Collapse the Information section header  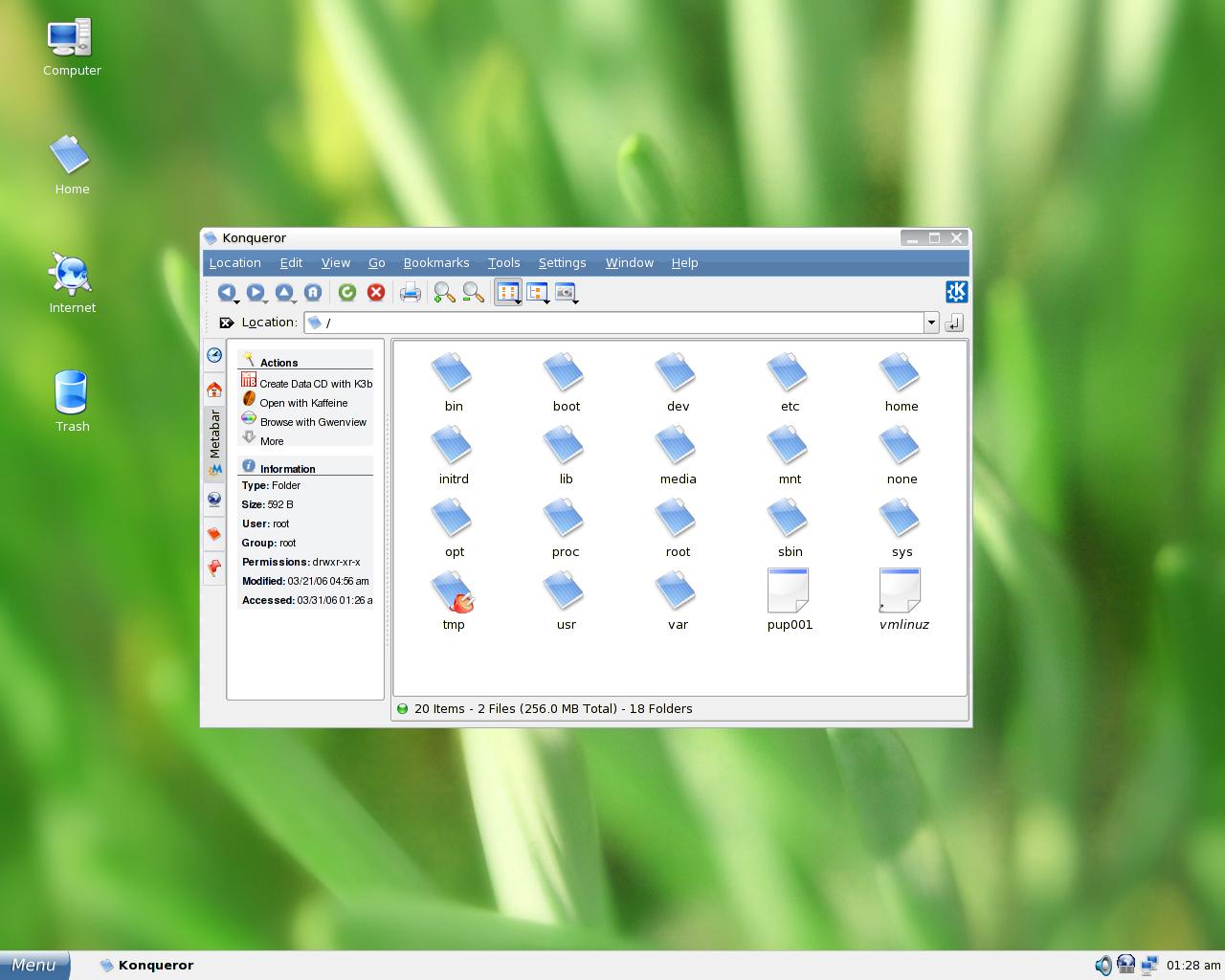click(305, 468)
